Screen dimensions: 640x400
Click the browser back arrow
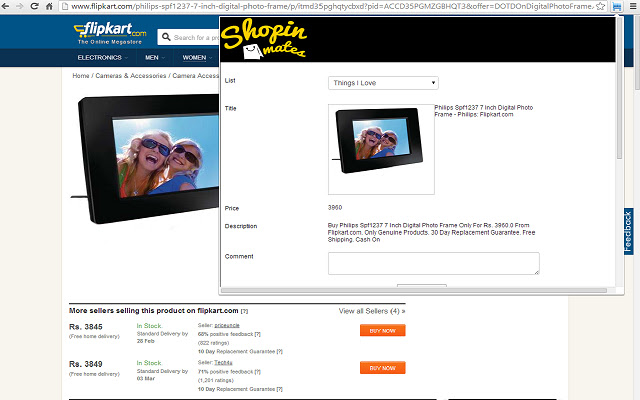pyautogui.click(x=5, y=6)
